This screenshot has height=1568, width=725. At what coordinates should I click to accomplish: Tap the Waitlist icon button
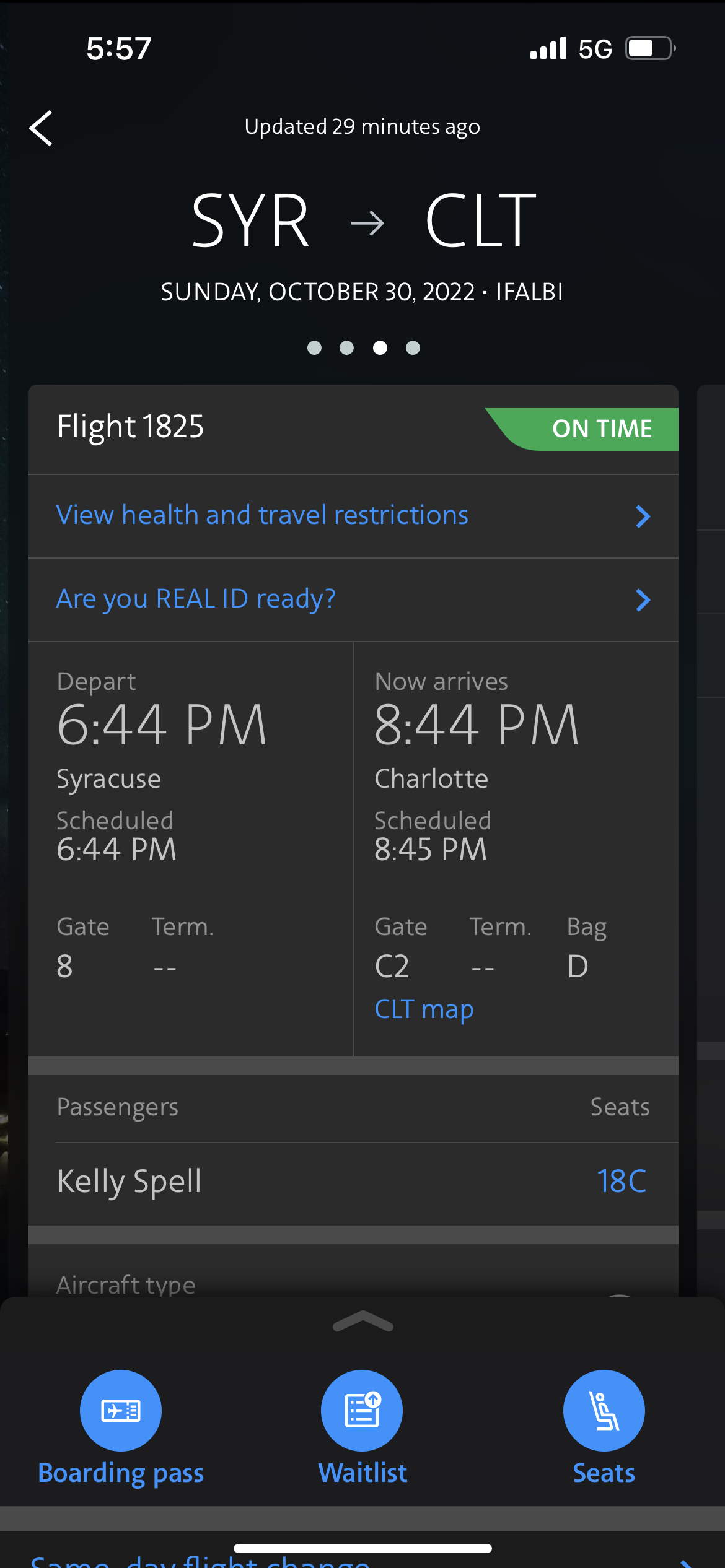(x=362, y=1410)
